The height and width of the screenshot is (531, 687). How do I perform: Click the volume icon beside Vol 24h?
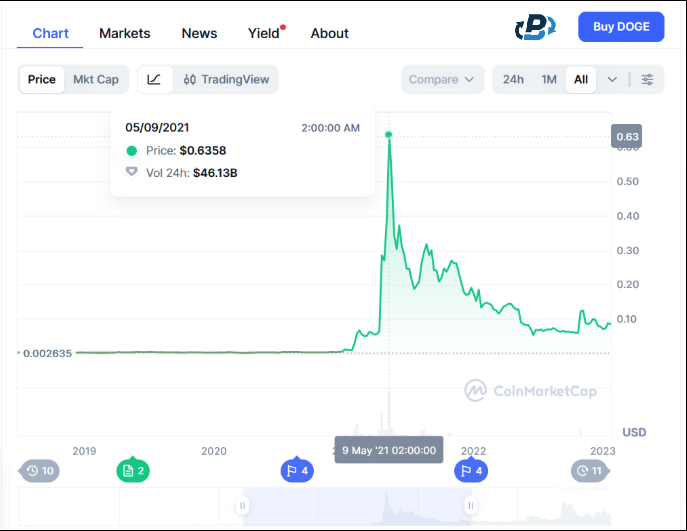click(131, 172)
